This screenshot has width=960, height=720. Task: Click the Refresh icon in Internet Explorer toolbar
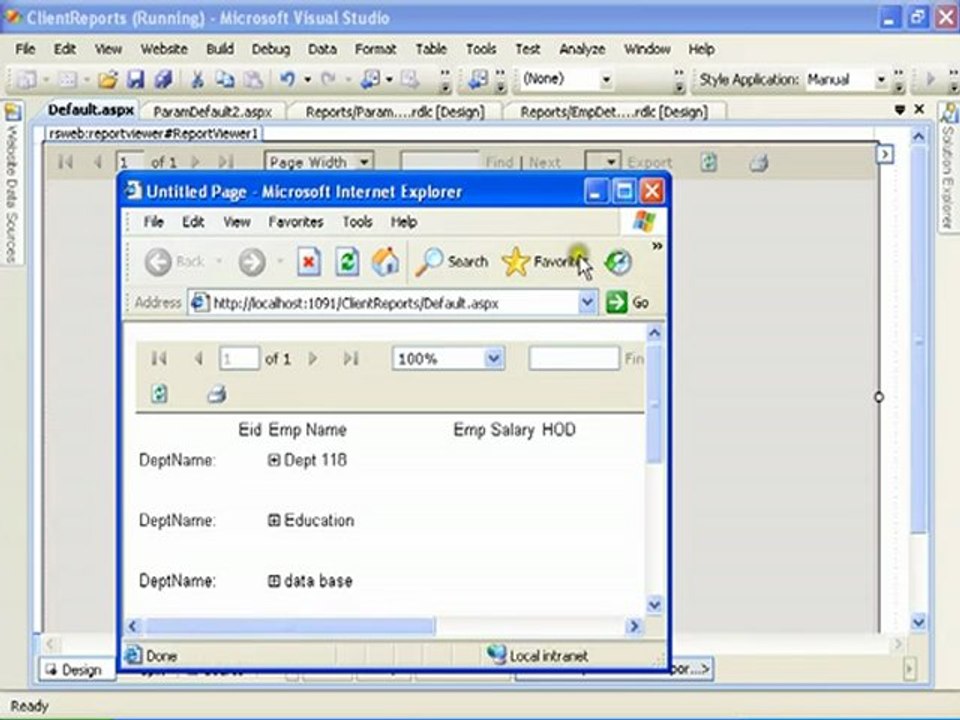pos(347,262)
